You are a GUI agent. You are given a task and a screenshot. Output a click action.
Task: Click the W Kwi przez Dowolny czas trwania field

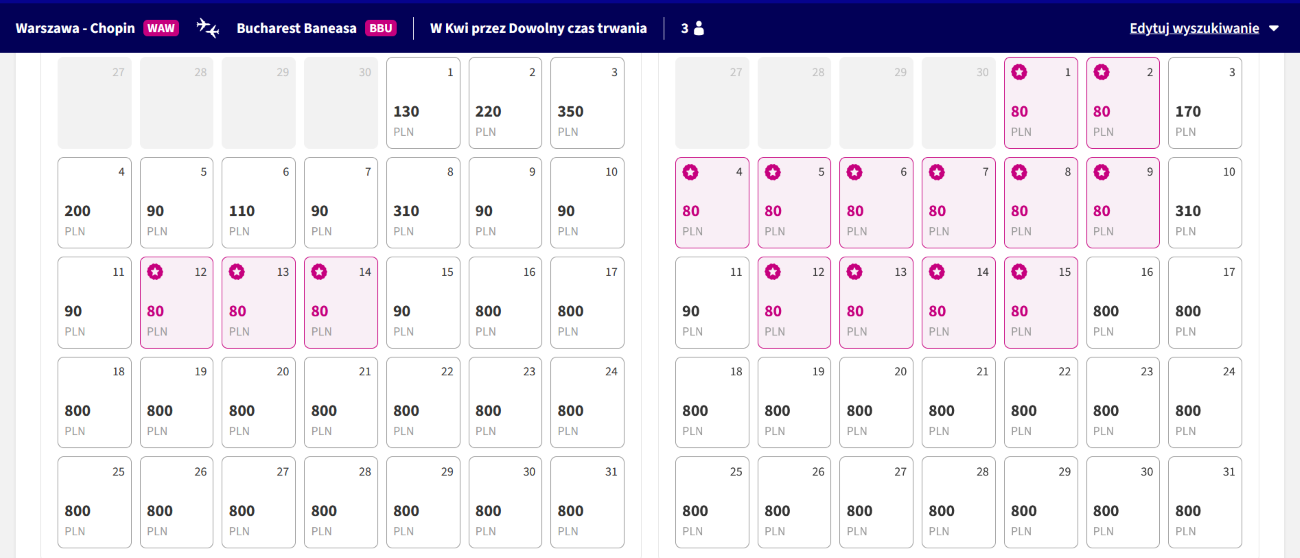(x=538, y=28)
